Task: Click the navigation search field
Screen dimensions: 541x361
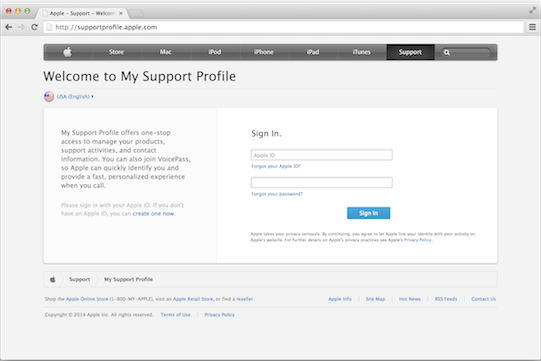Action: click(x=466, y=52)
